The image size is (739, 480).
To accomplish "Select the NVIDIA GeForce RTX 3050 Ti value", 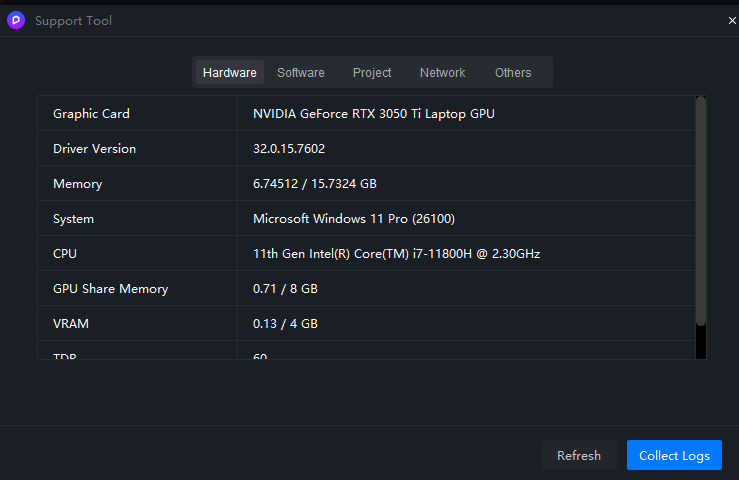I will [x=374, y=114].
